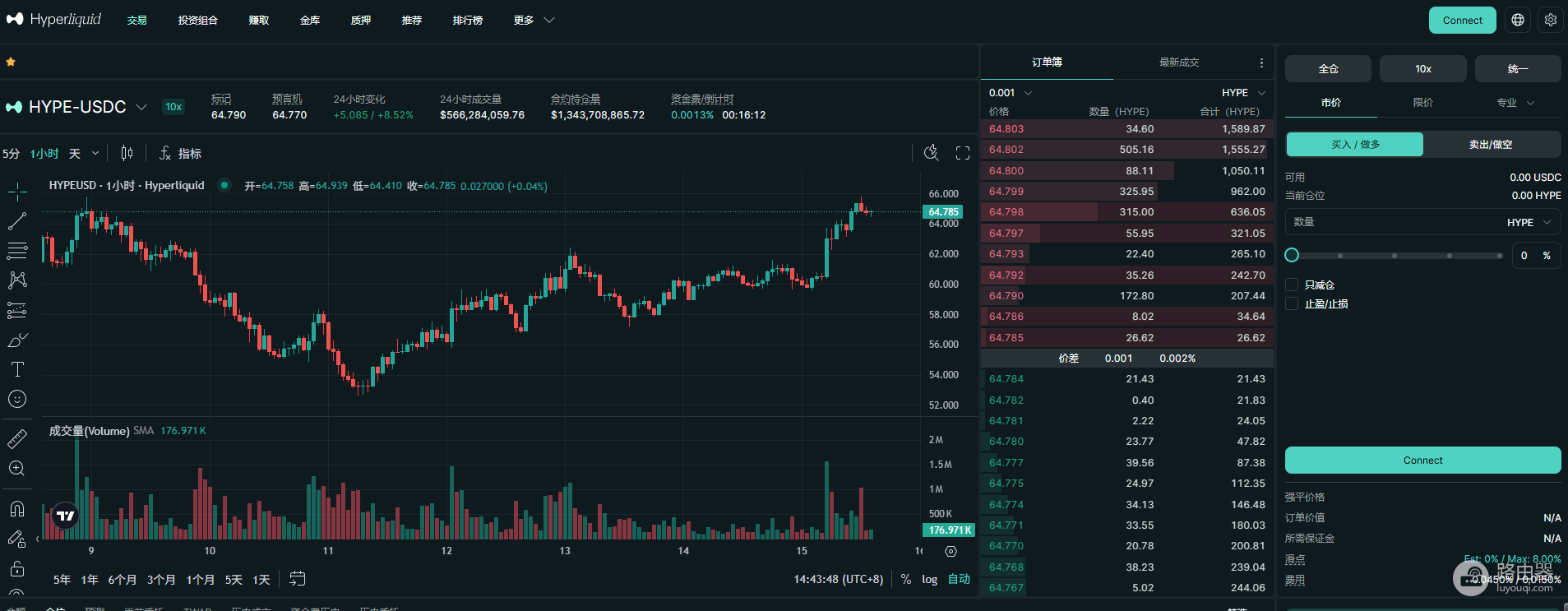Switch to the 限价 limit order tab
Screen dimensions: 1568x611
pos(1422,102)
